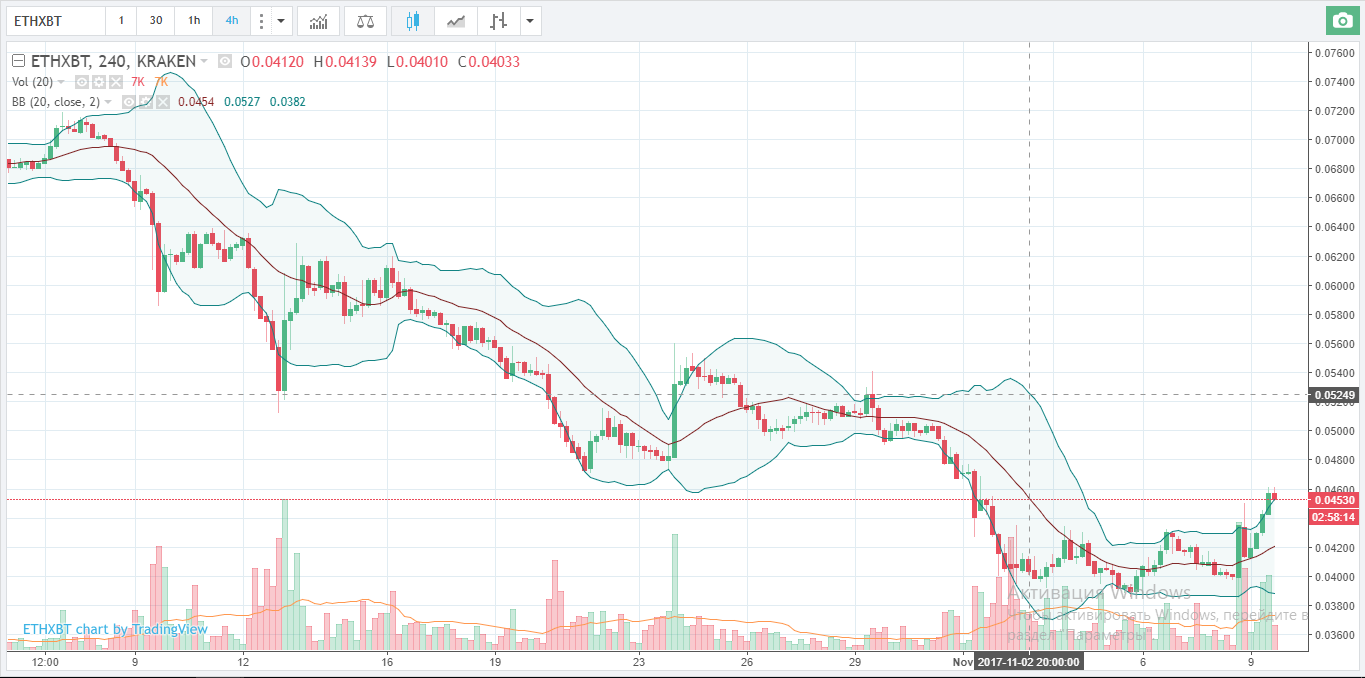Select the Candles chart style icon
This screenshot has width=1365, height=678.
pos(413,21)
